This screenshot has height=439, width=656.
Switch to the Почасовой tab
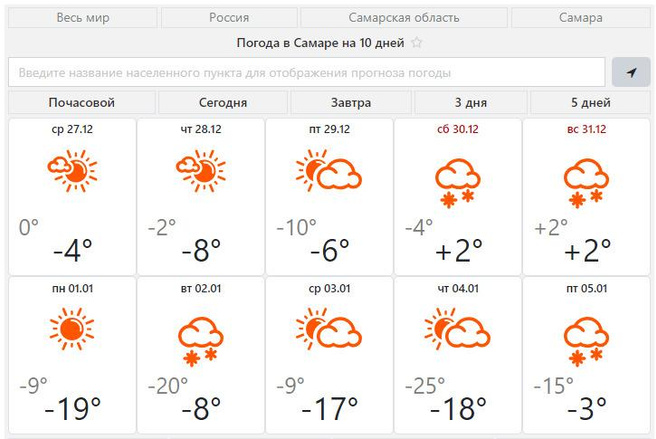(81, 103)
